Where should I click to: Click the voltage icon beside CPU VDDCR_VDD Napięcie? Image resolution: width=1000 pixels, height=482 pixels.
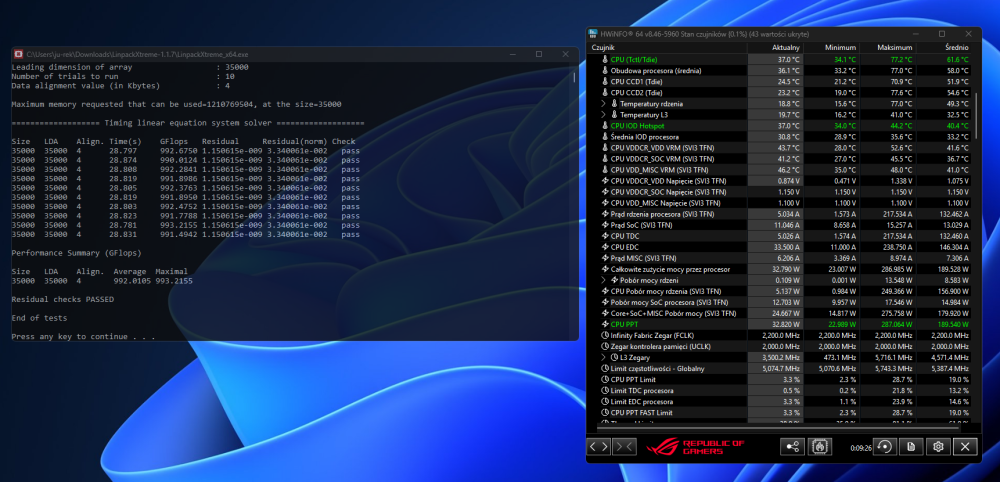coord(605,181)
